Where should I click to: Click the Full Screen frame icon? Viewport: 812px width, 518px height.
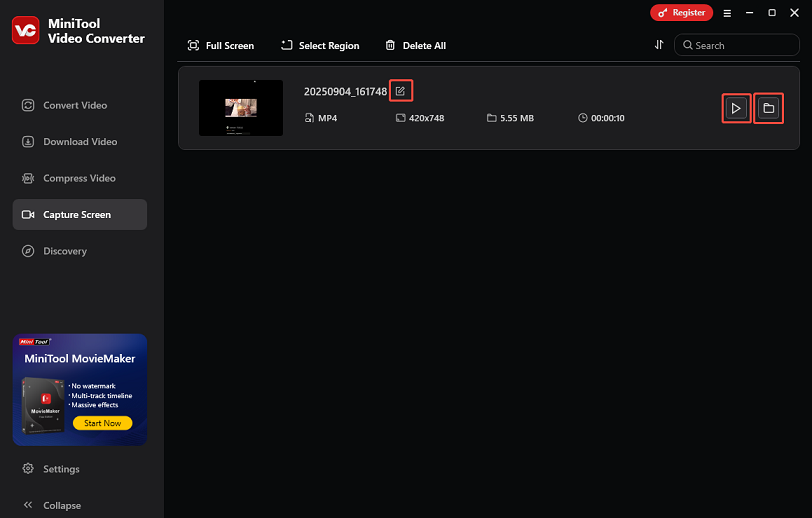(x=193, y=45)
